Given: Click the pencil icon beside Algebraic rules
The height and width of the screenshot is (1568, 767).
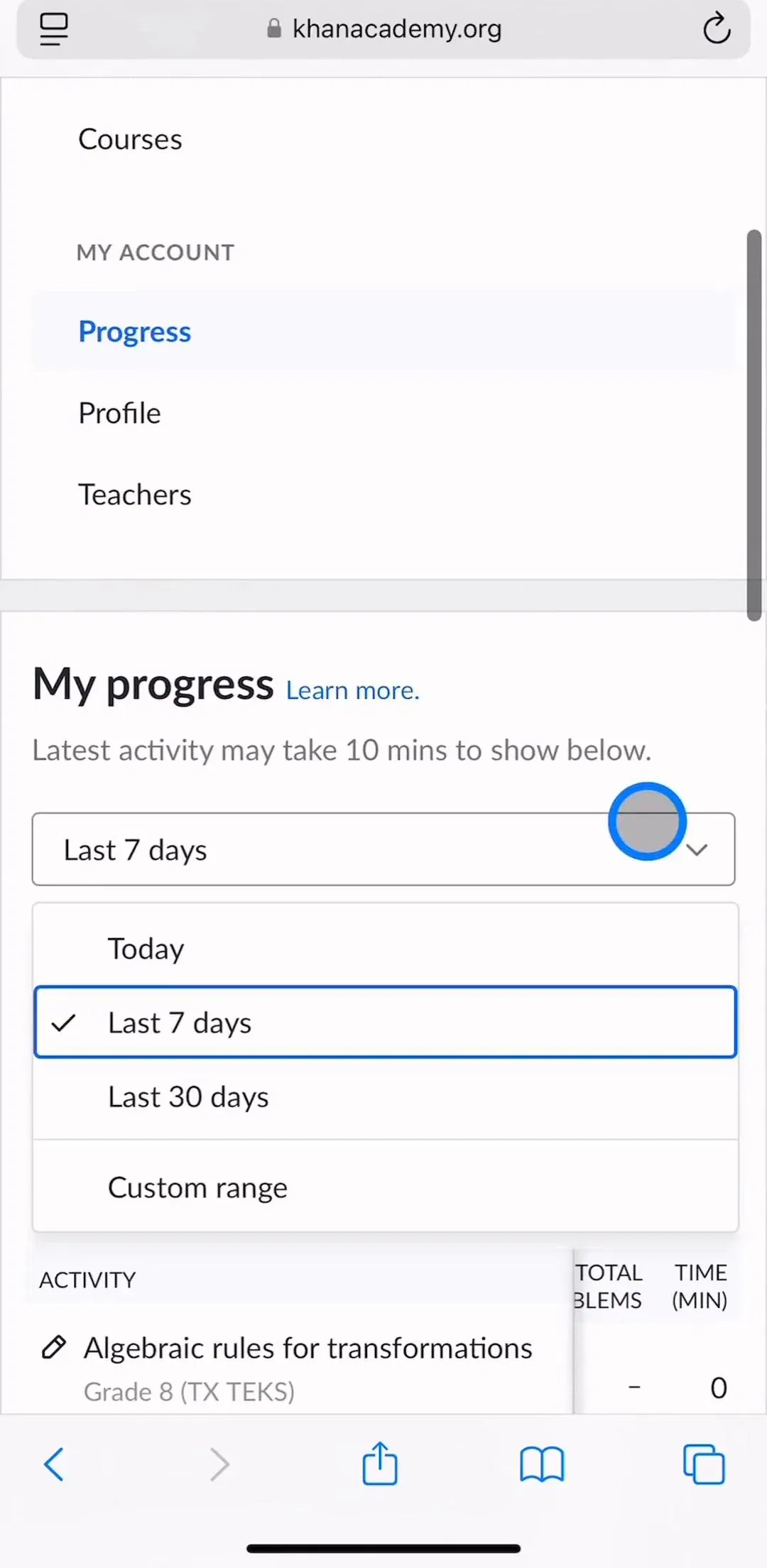Looking at the screenshot, I should [54, 1347].
